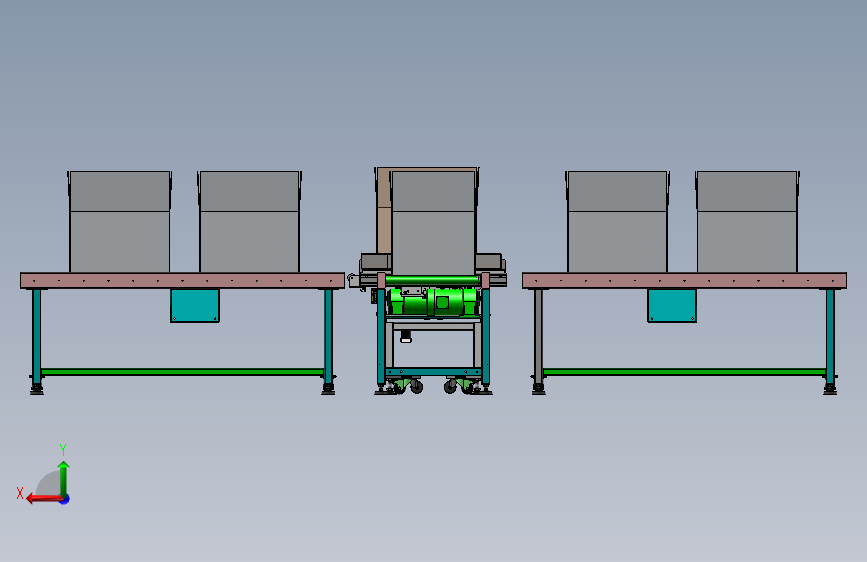Select the teal control box under the left table
This screenshot has height=562, width=867.
click(x=195, y=305)
